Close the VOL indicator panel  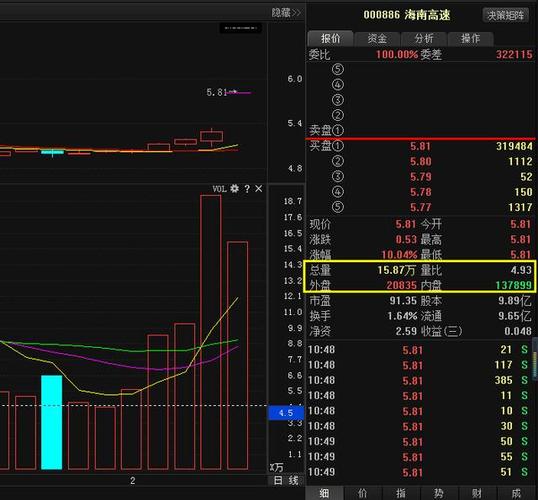tap(259, 188)
